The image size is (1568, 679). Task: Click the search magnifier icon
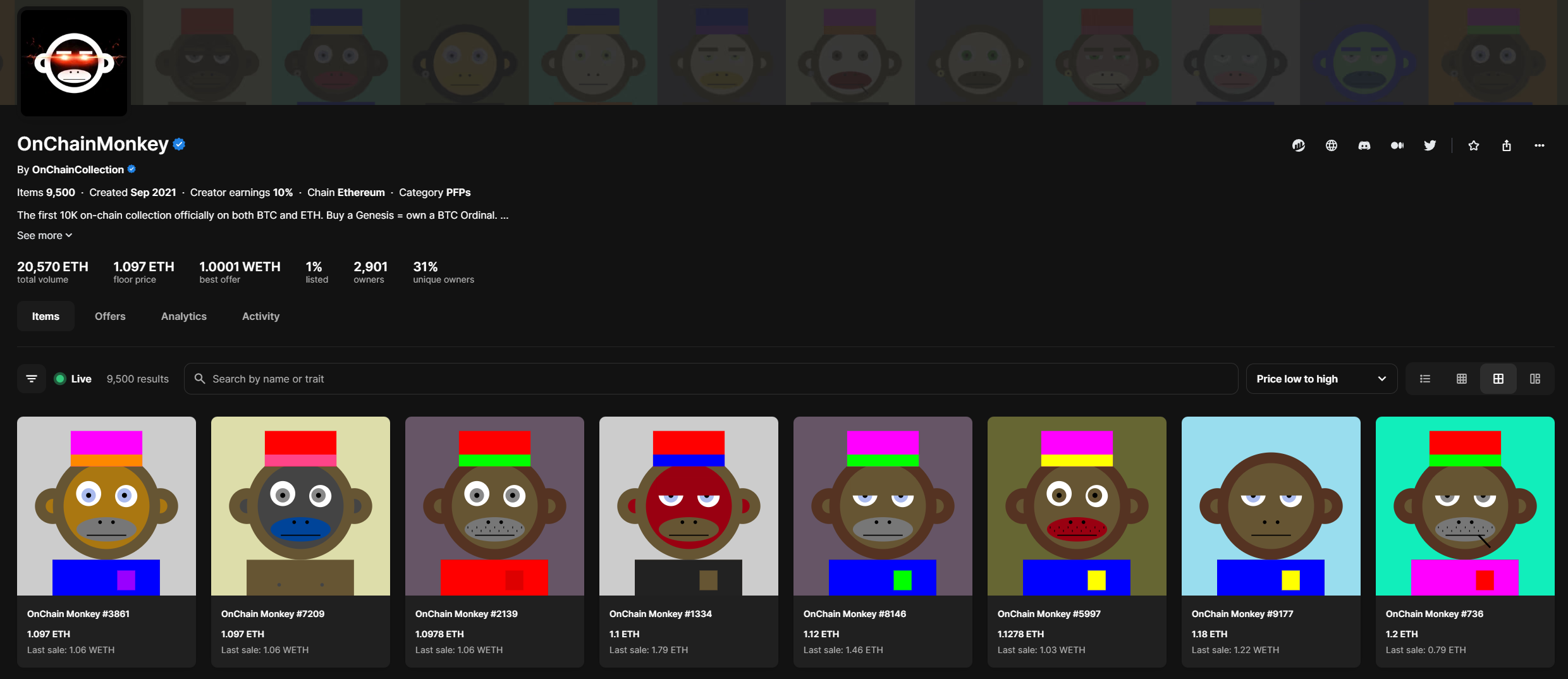pyautogui.click(x=200, y=379)
